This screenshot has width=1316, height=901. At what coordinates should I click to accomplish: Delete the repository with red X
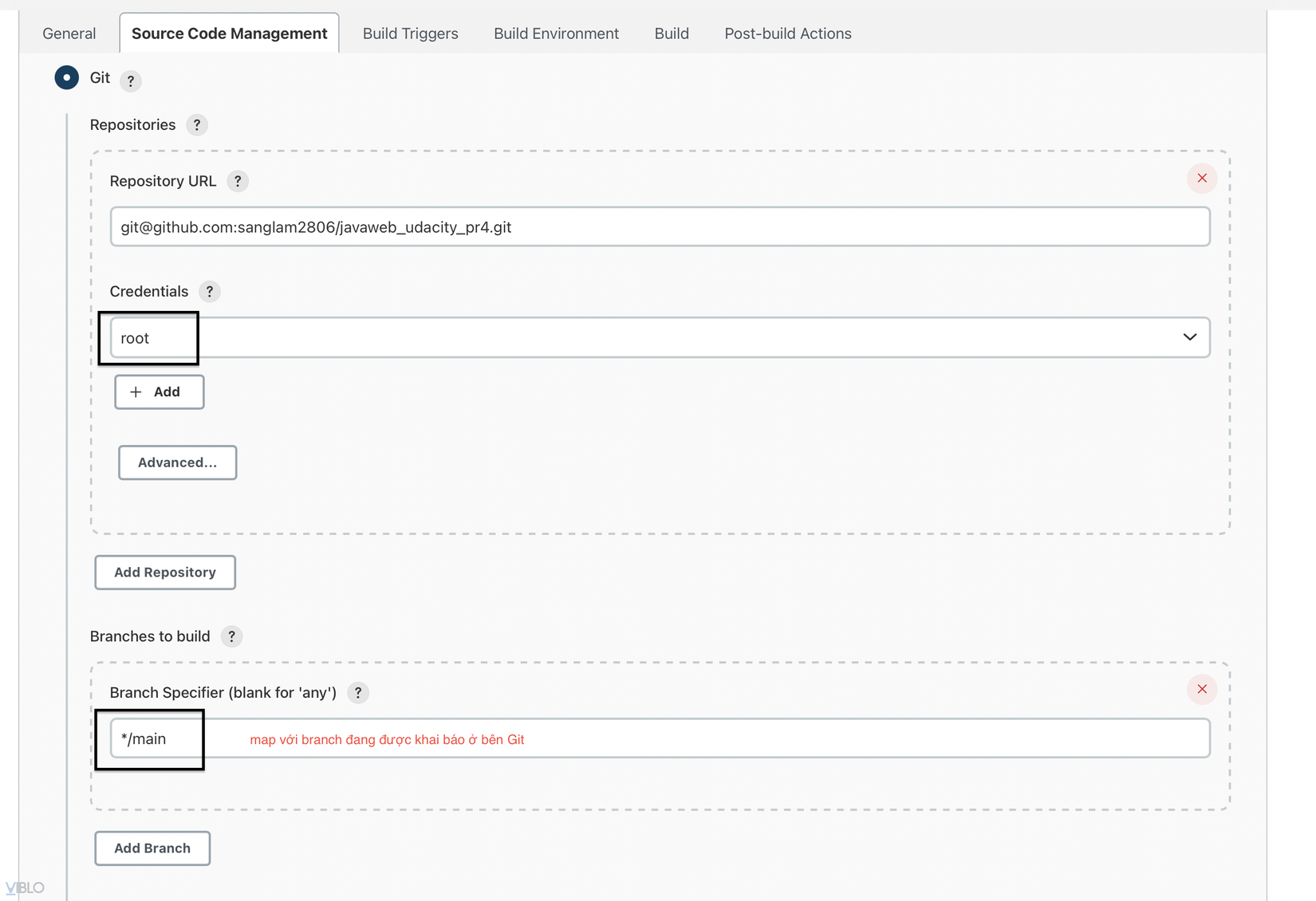coord(1201,179)
